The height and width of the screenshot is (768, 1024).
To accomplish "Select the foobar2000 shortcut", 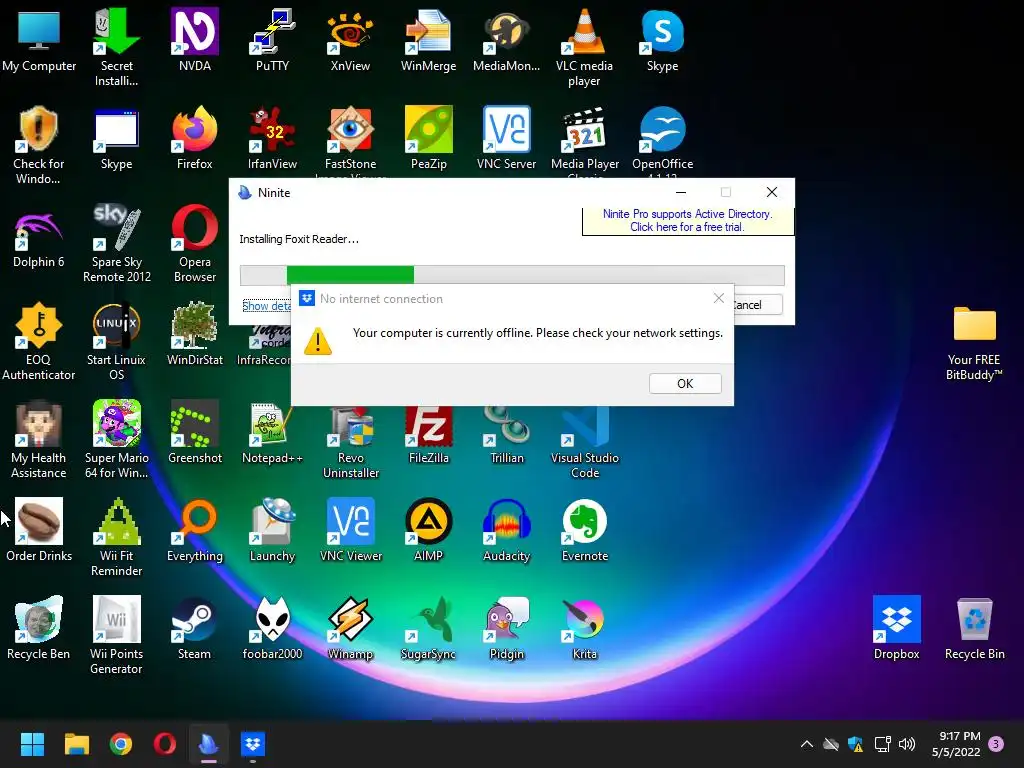I will point(272,628).
